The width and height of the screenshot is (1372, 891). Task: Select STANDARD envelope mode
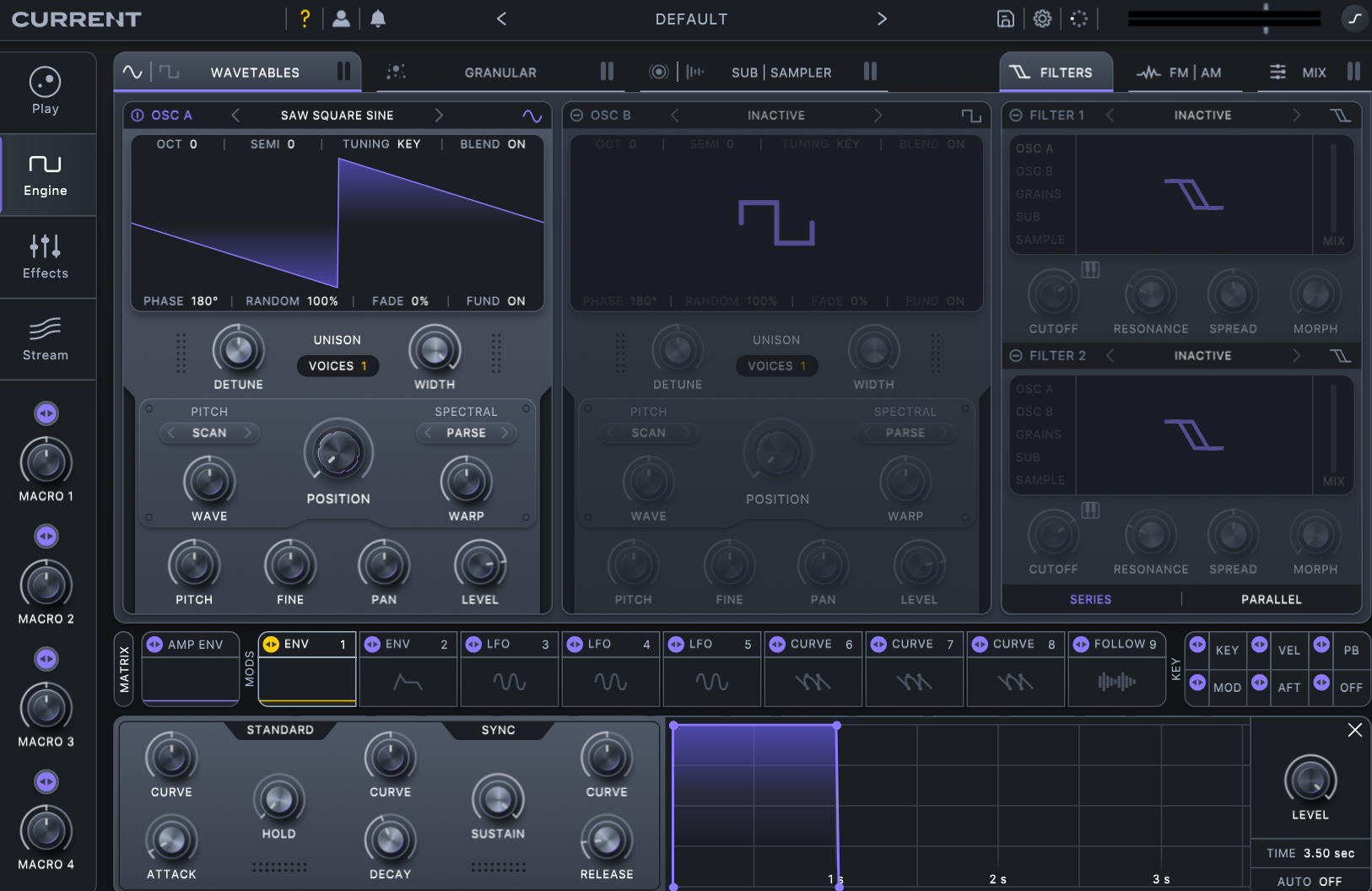[x=280, y=730]
